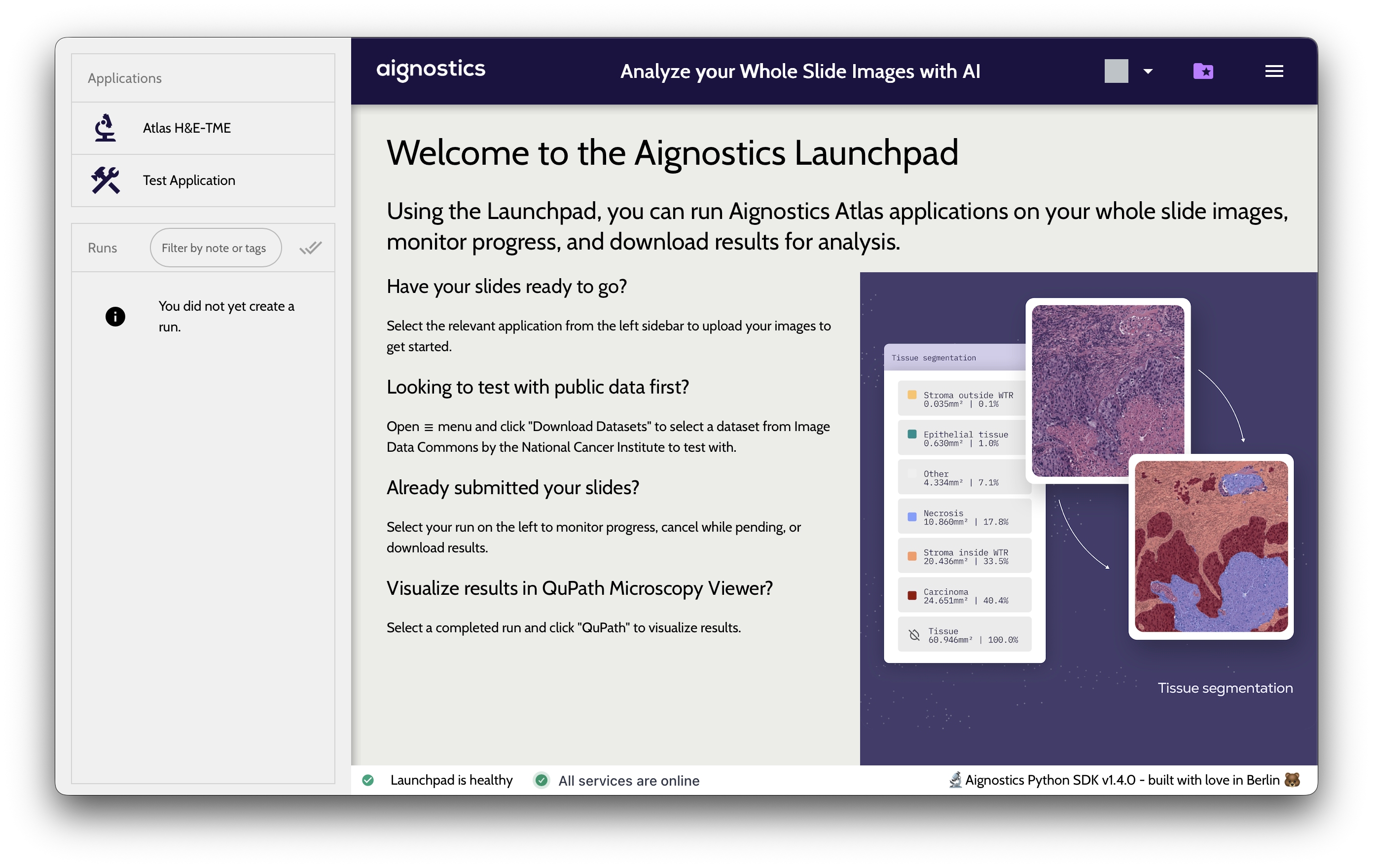Open the hamburger menu
This screenshot has height=868, width=1373.
(x=1274, y=72)
